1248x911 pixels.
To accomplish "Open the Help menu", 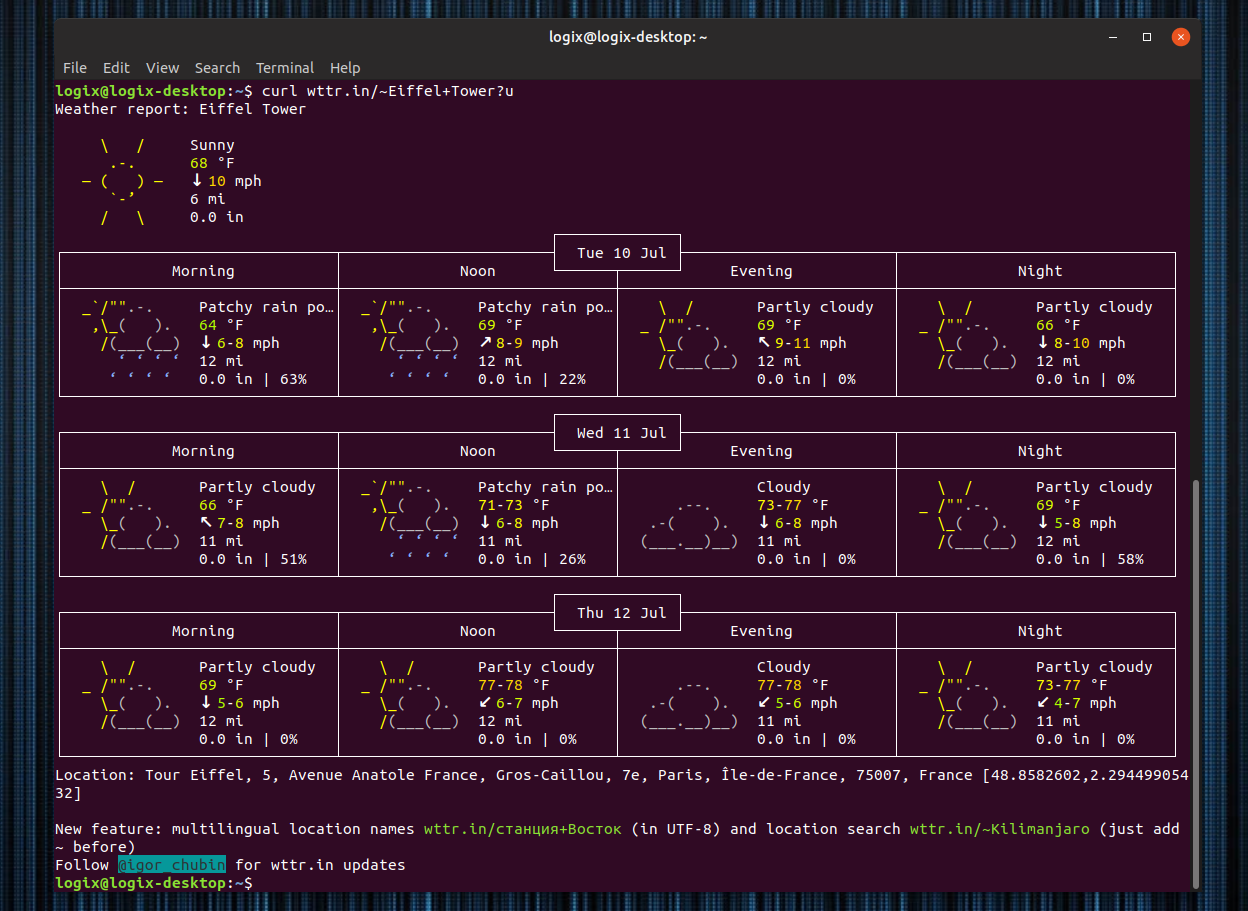I will [345, 67].
